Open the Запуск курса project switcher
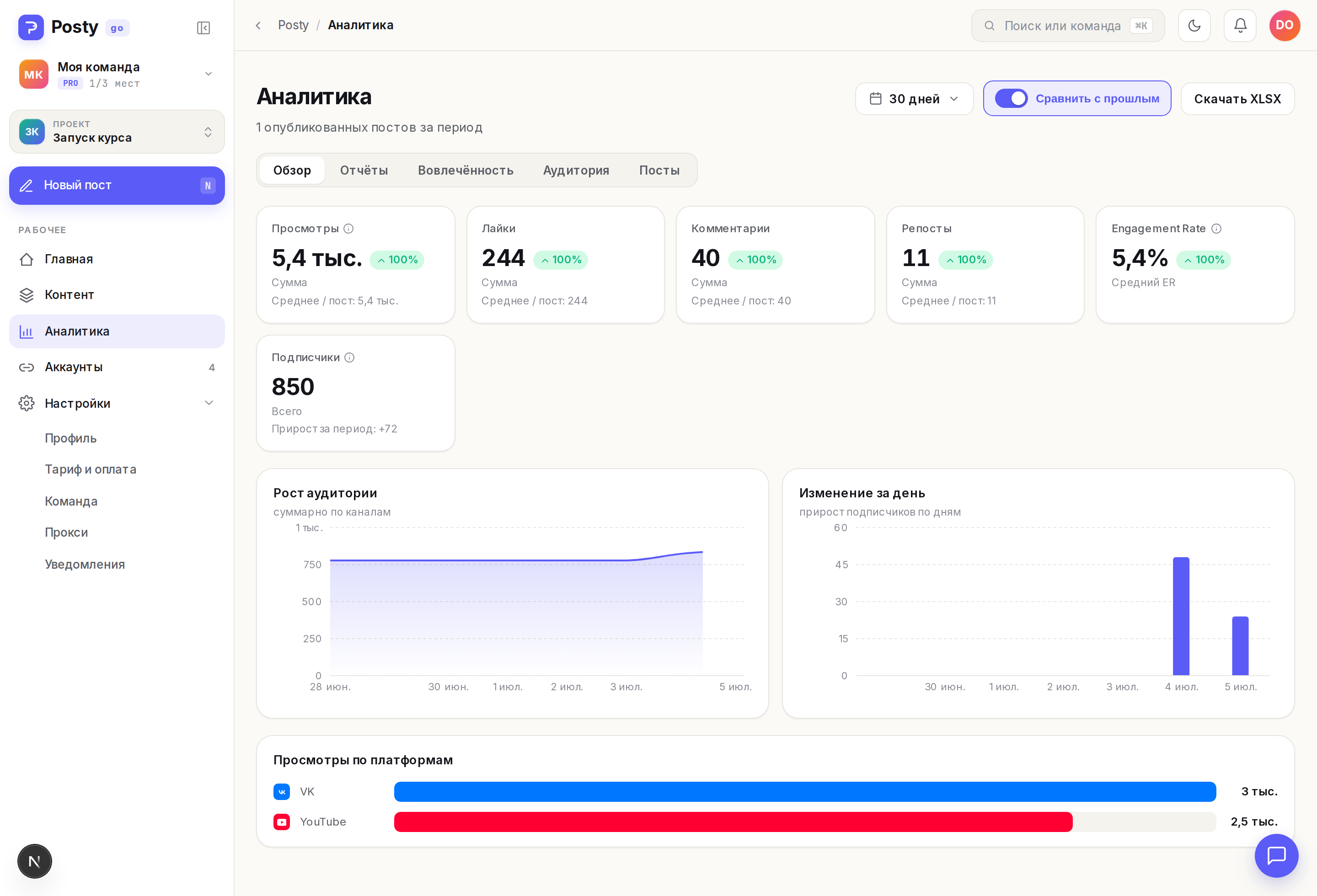1317x896 pixels. point(117,132)
